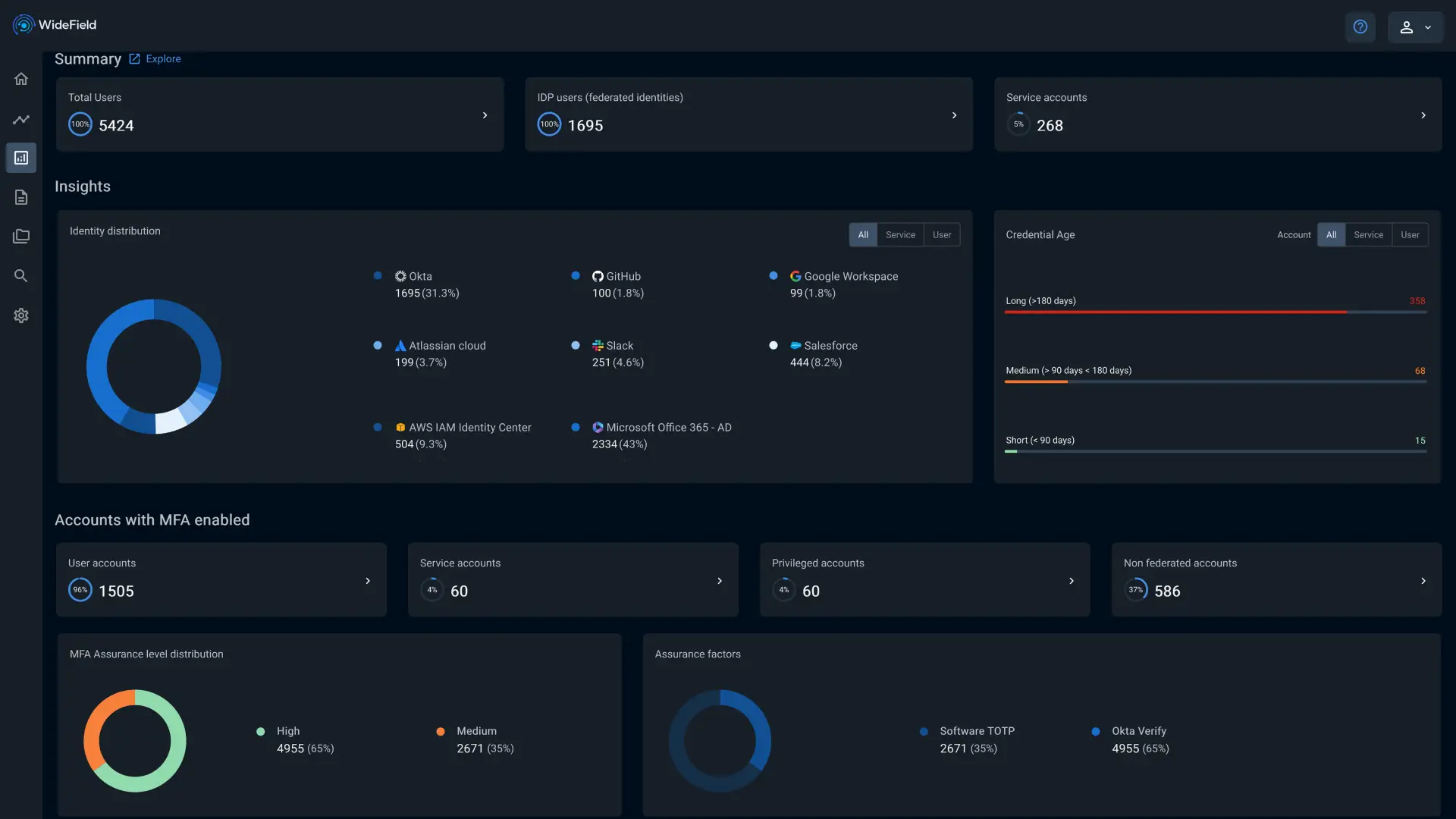Screen dimensions: 1456x819
Task: Open the user account dropdown menu
Action: tap(1415, 27)
